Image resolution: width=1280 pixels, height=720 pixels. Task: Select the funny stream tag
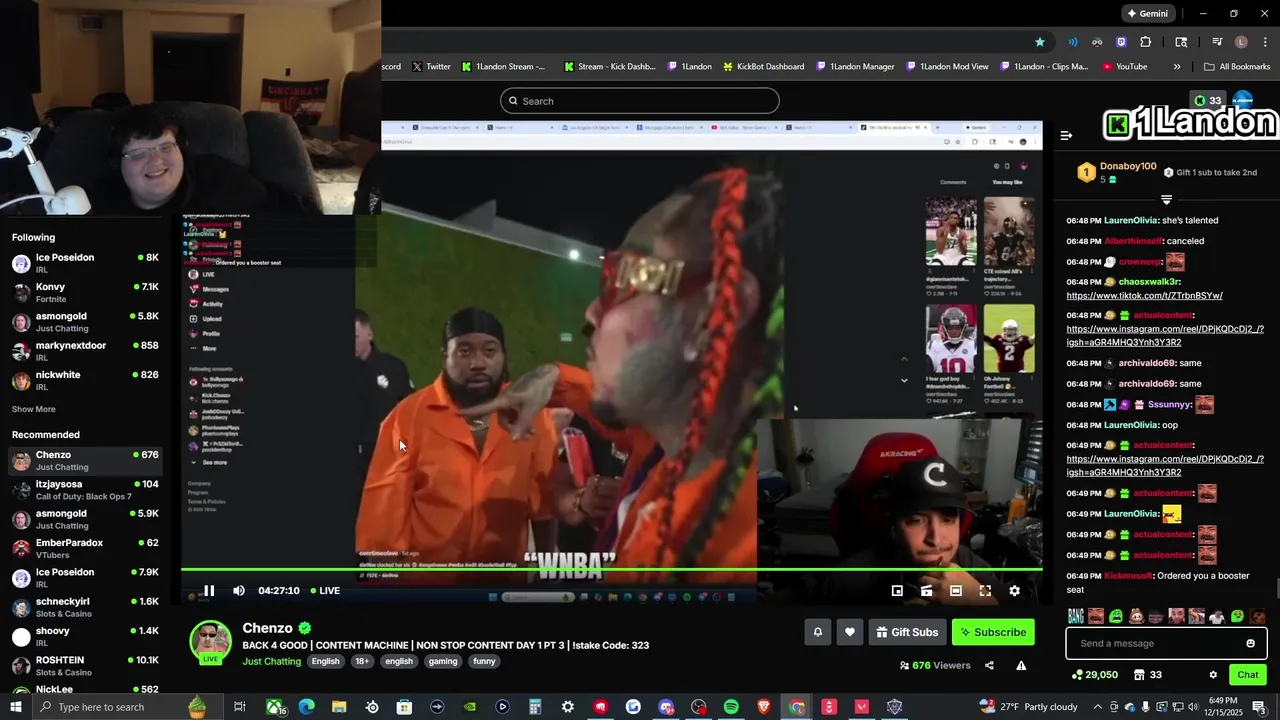(x=484, y=661)
